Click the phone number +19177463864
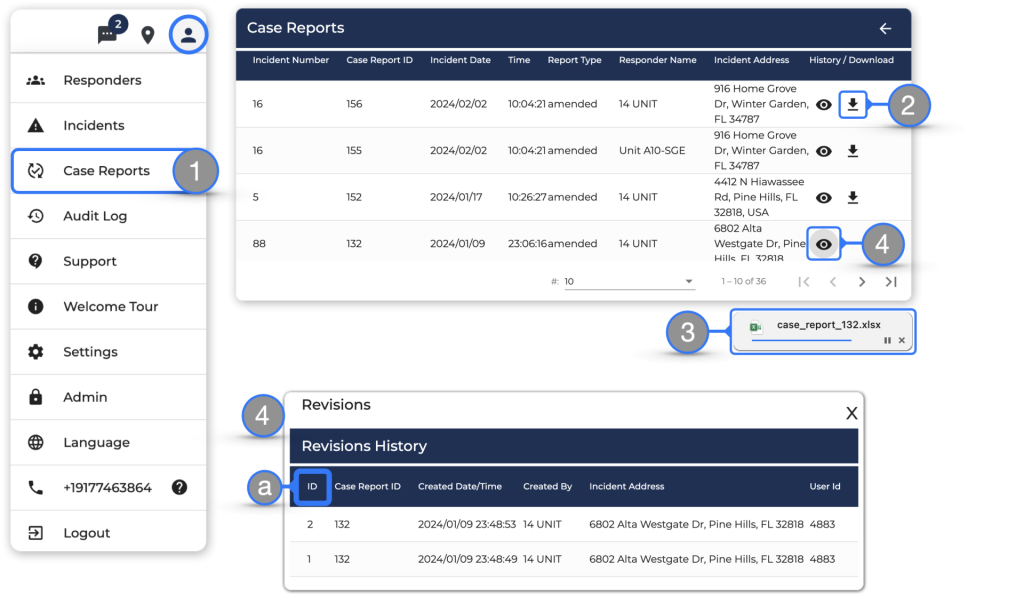The width and height of the screenshot is (1024, 595). tap(108, 488)
